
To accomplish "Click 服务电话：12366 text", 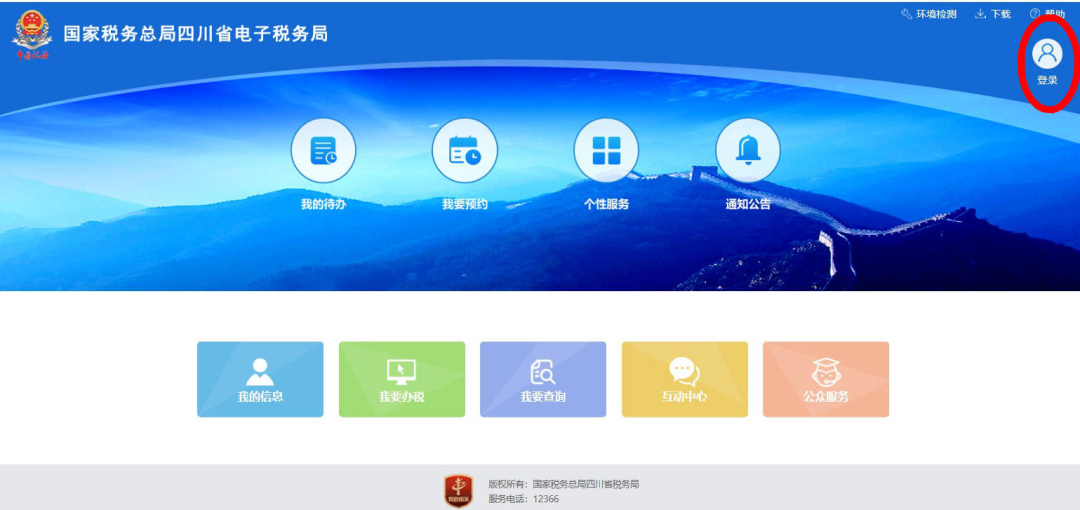I will [523, 499].
